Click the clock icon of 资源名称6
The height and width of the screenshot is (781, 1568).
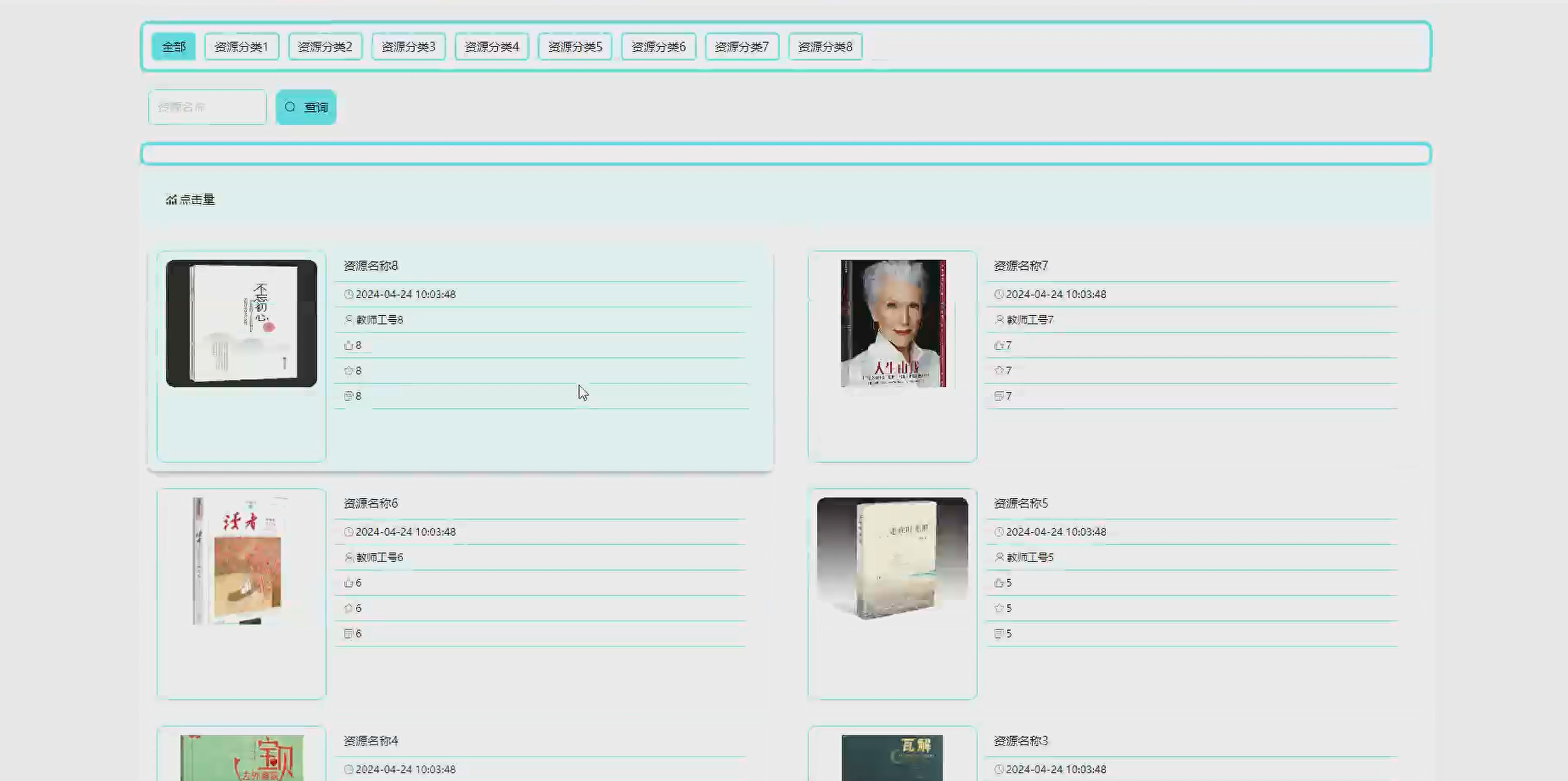pos(349,532)
